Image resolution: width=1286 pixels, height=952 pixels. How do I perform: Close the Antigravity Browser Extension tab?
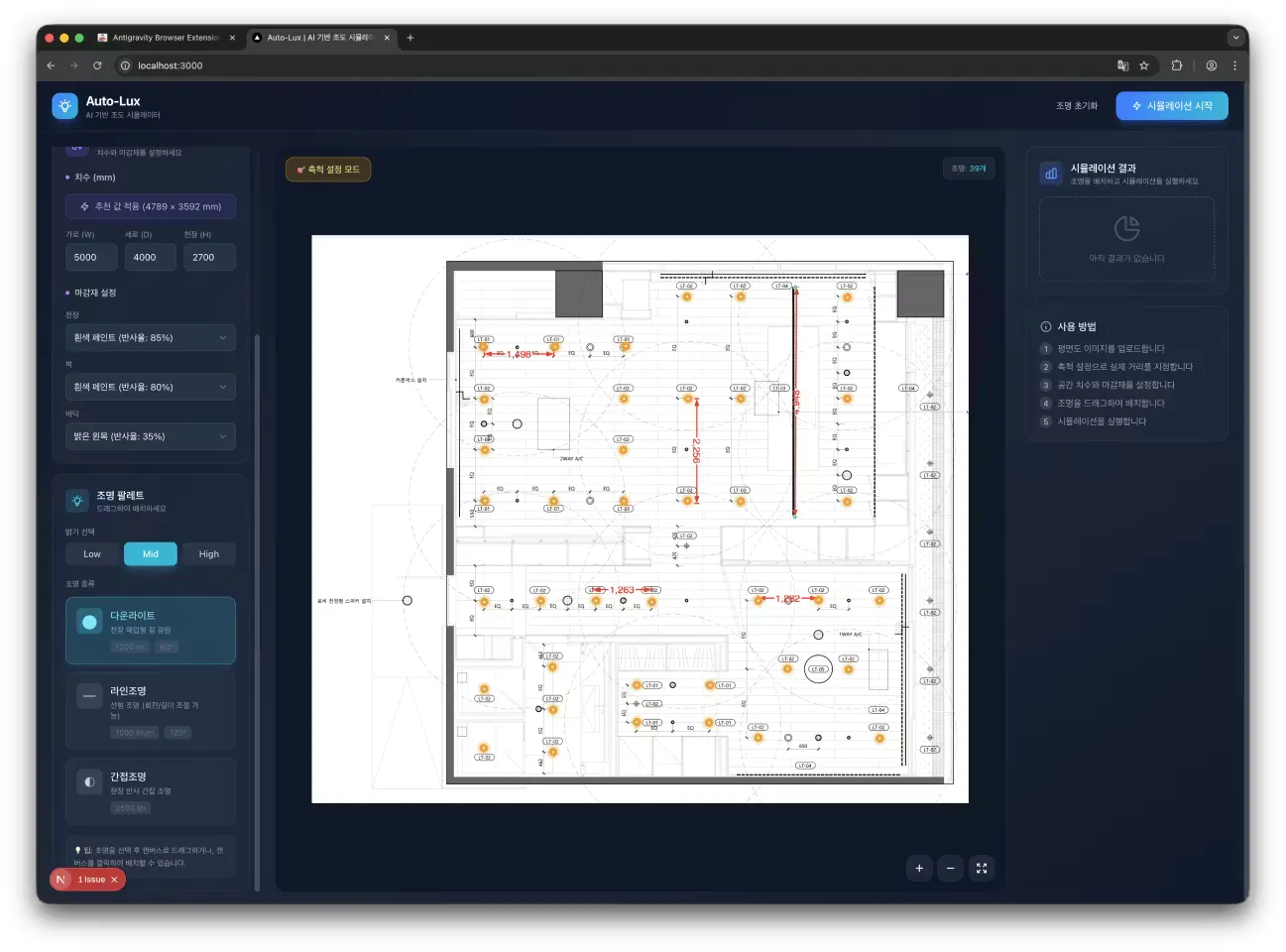[x=232, y=38]
